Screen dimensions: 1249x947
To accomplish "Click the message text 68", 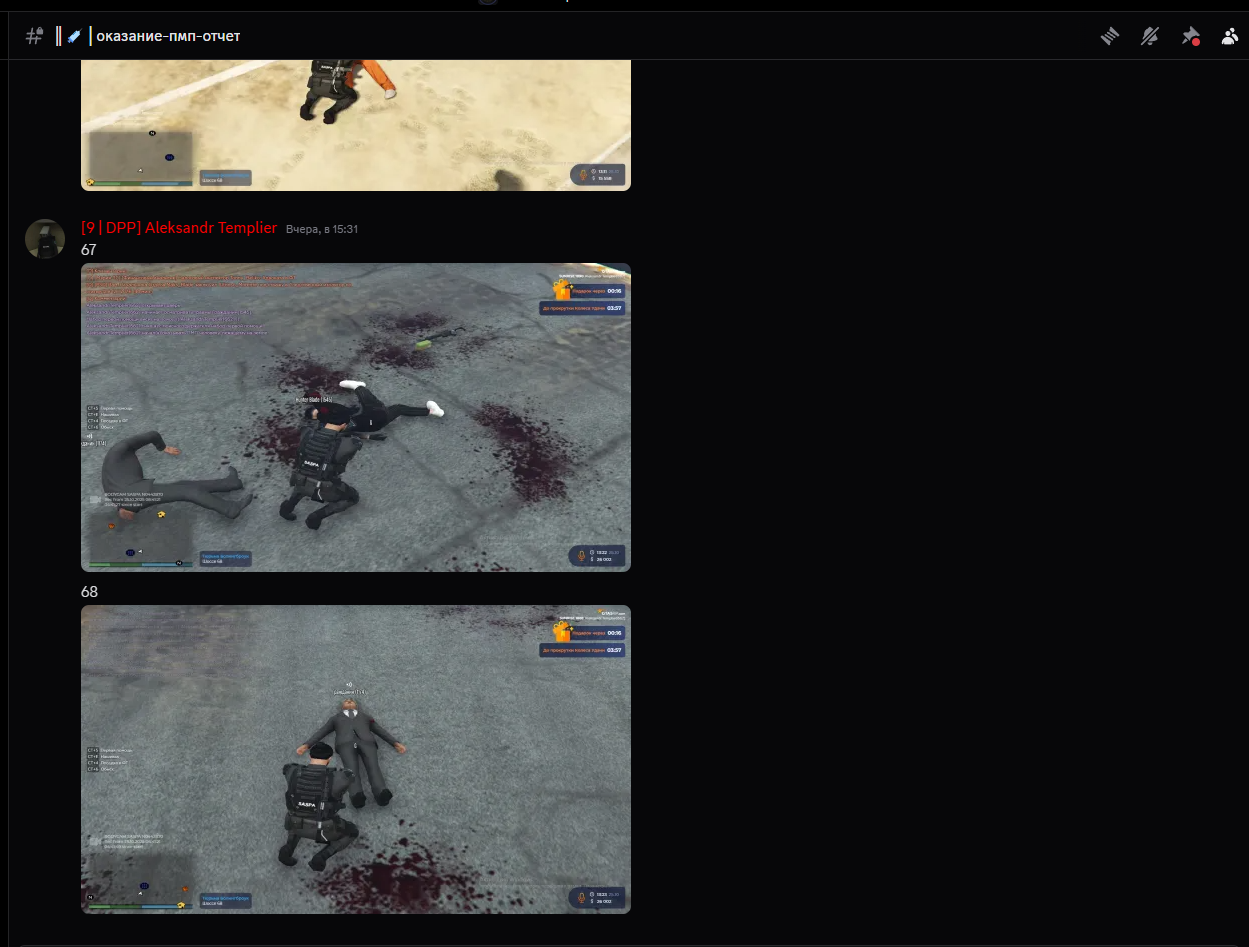I will pyautogui.click(x=89, y=592).
